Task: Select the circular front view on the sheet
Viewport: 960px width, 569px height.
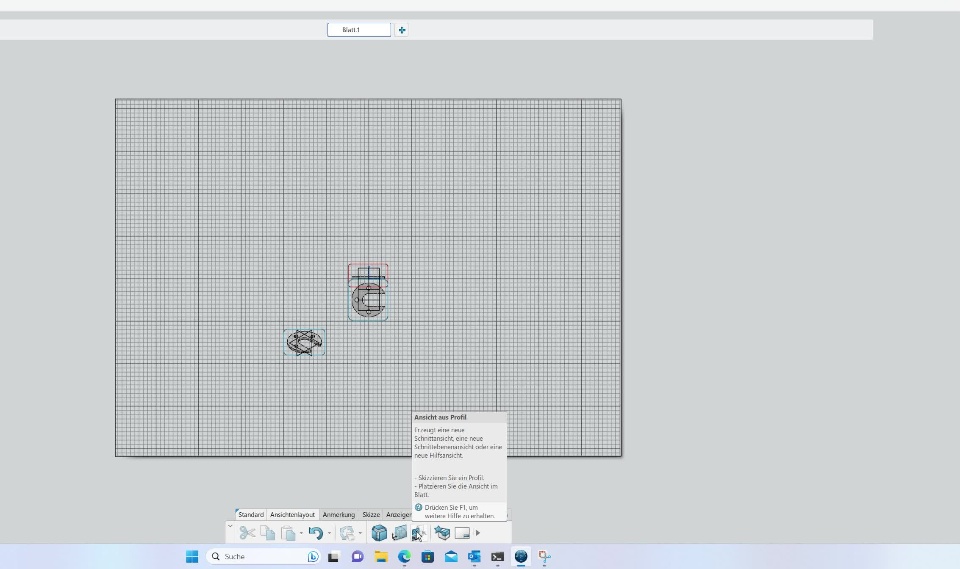Action: tap(368, 301)
